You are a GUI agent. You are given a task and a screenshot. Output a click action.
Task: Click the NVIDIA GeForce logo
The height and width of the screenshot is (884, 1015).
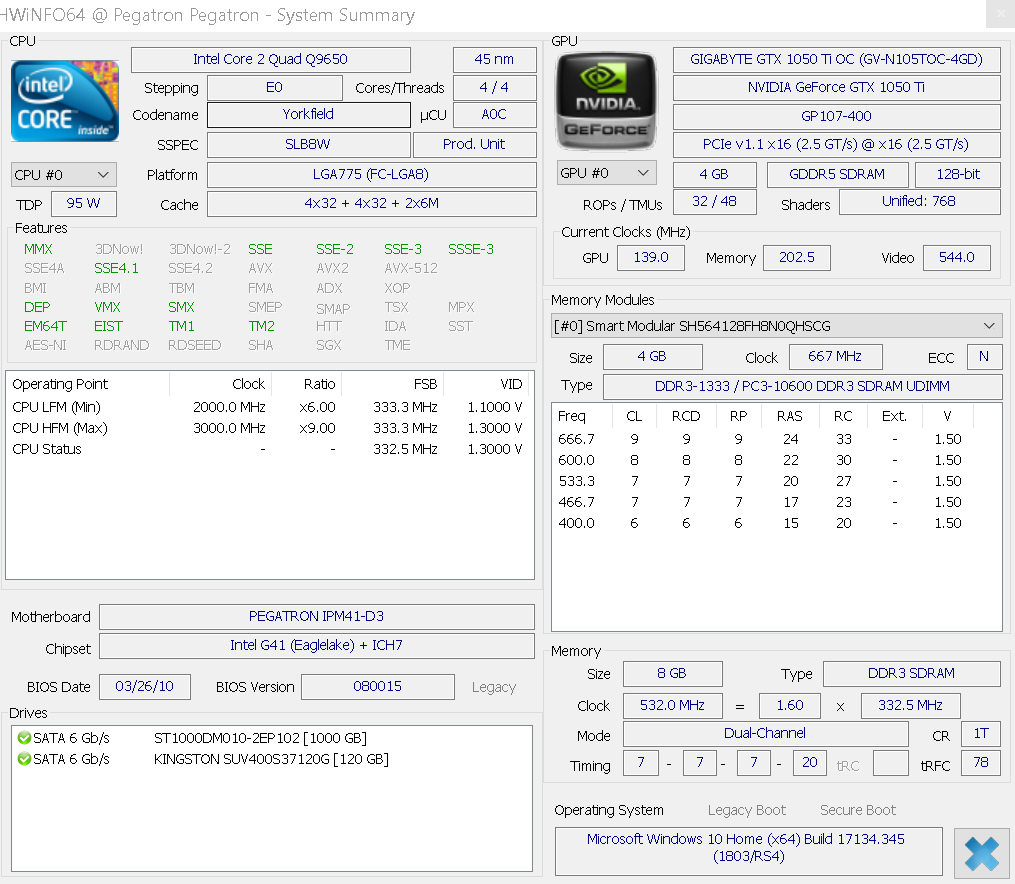(606, 101)
